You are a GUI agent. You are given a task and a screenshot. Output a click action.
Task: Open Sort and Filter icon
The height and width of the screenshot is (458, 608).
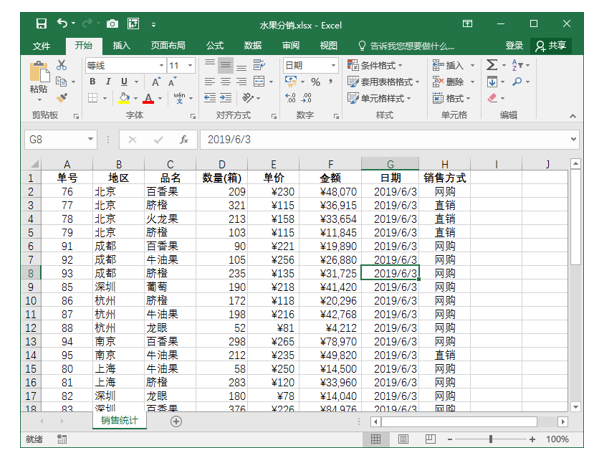pos(517,65)
